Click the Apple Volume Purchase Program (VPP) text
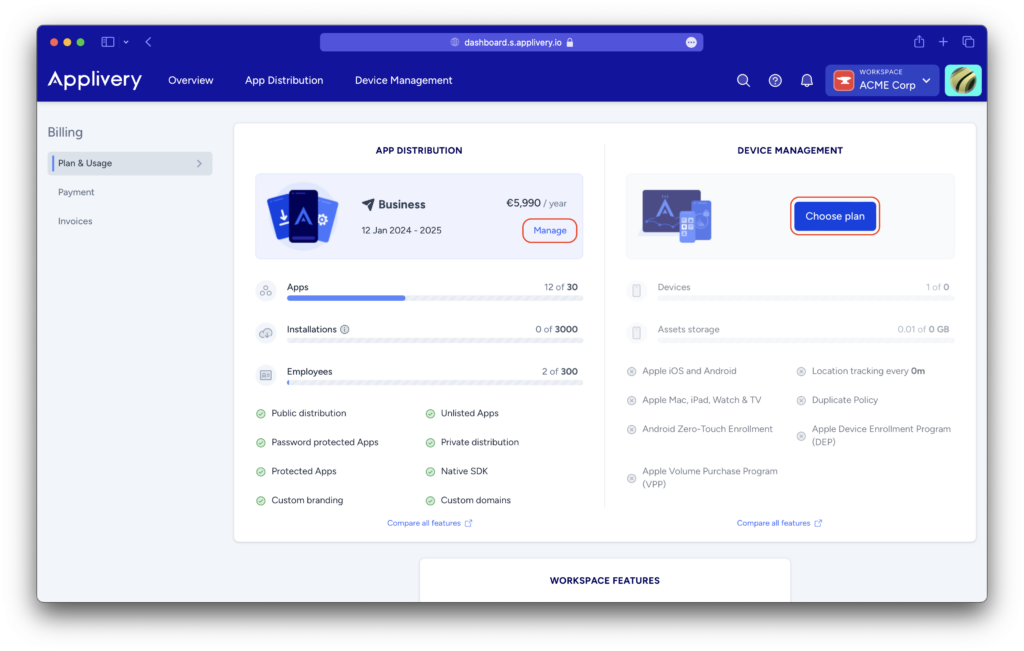Screen dimensions: 1024x651 [x=710, y=477]
